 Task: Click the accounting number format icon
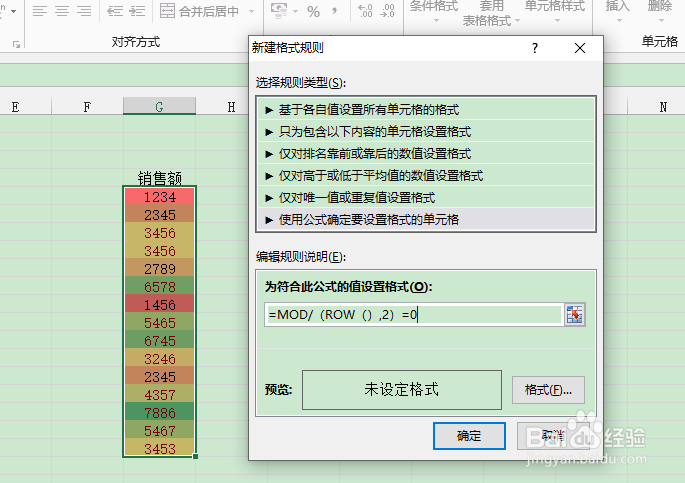click(x=279, y=10)
